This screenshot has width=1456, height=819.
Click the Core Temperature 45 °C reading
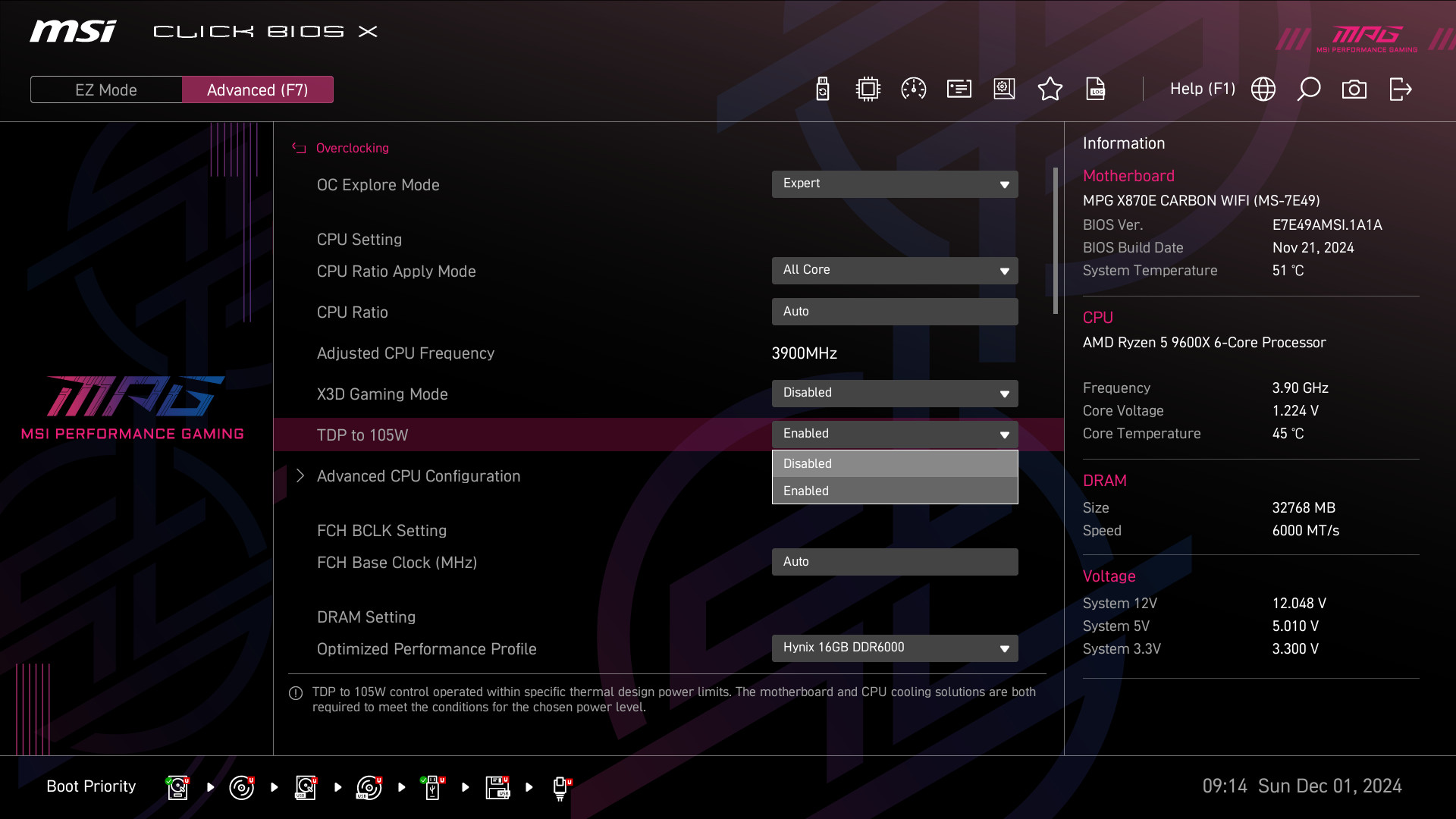coord(1288,434)
